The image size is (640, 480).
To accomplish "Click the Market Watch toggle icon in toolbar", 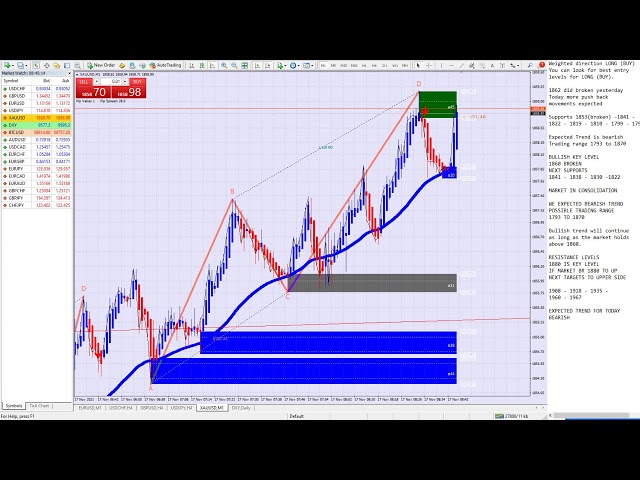I will coord(36,65).
